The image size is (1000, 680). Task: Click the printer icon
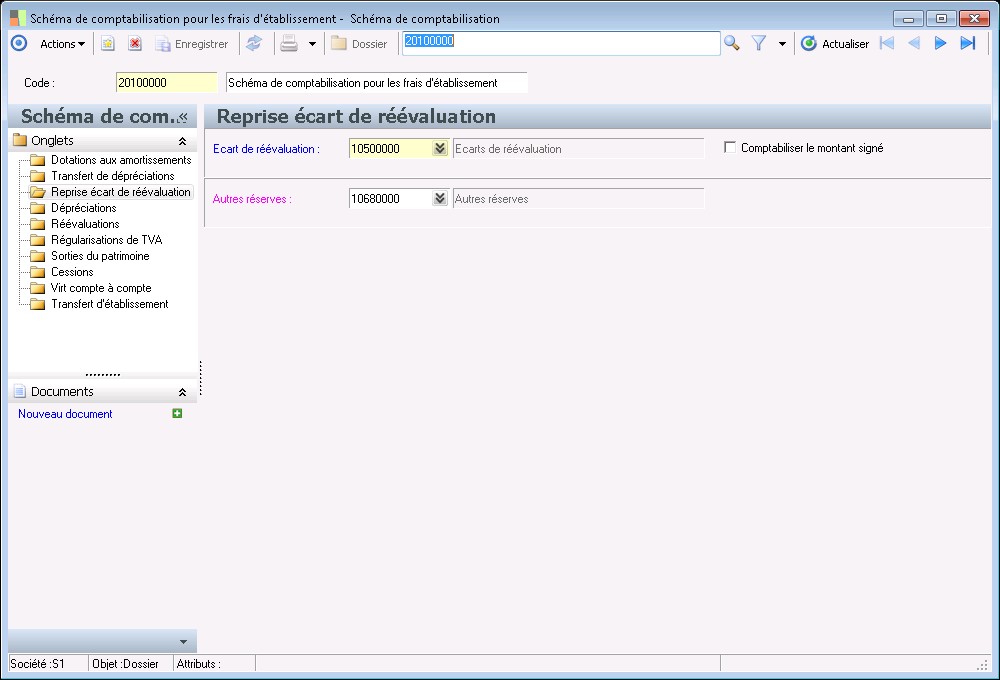click(289, 44)
